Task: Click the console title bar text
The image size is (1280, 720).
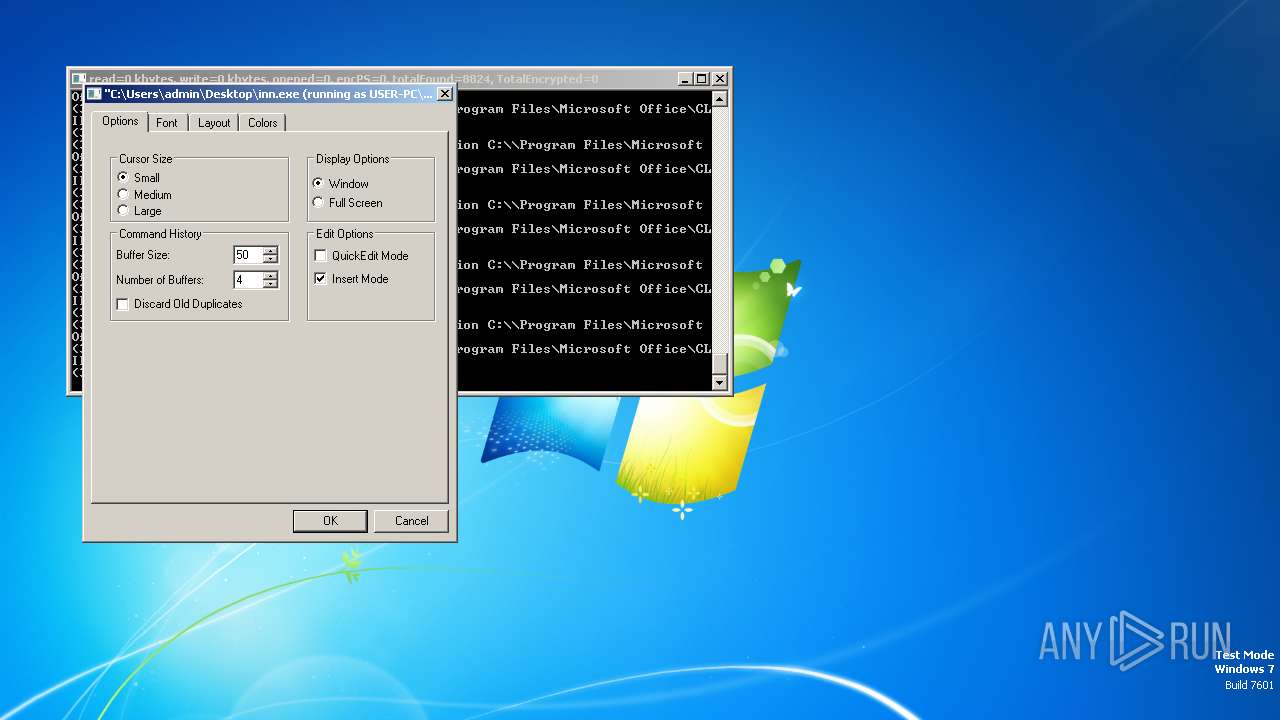Action: pyautogui.click(x=344, y=79)
